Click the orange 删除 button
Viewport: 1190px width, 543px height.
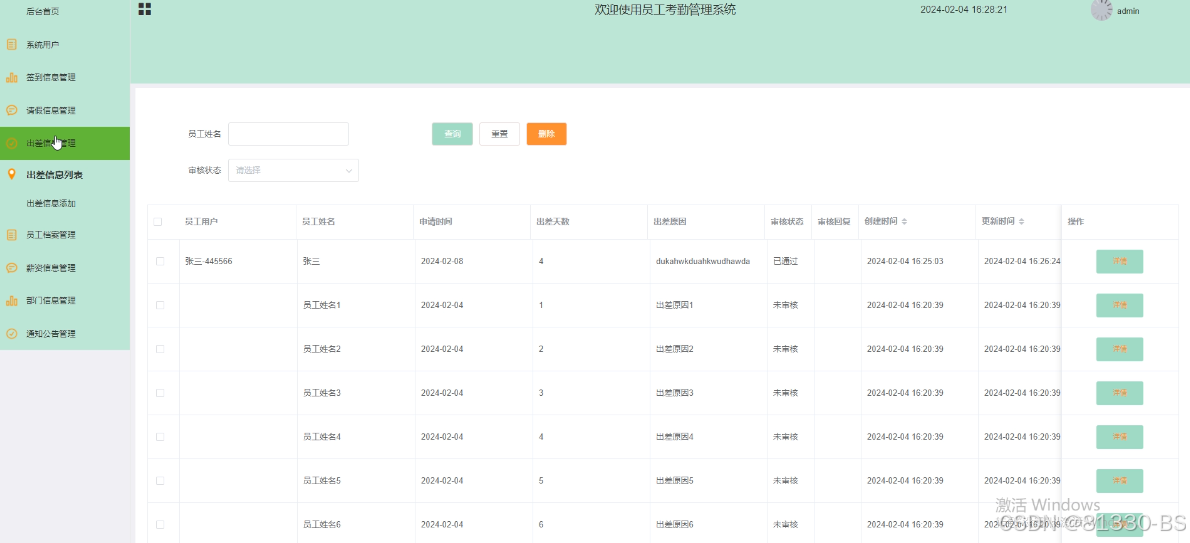tap(546, 134)
